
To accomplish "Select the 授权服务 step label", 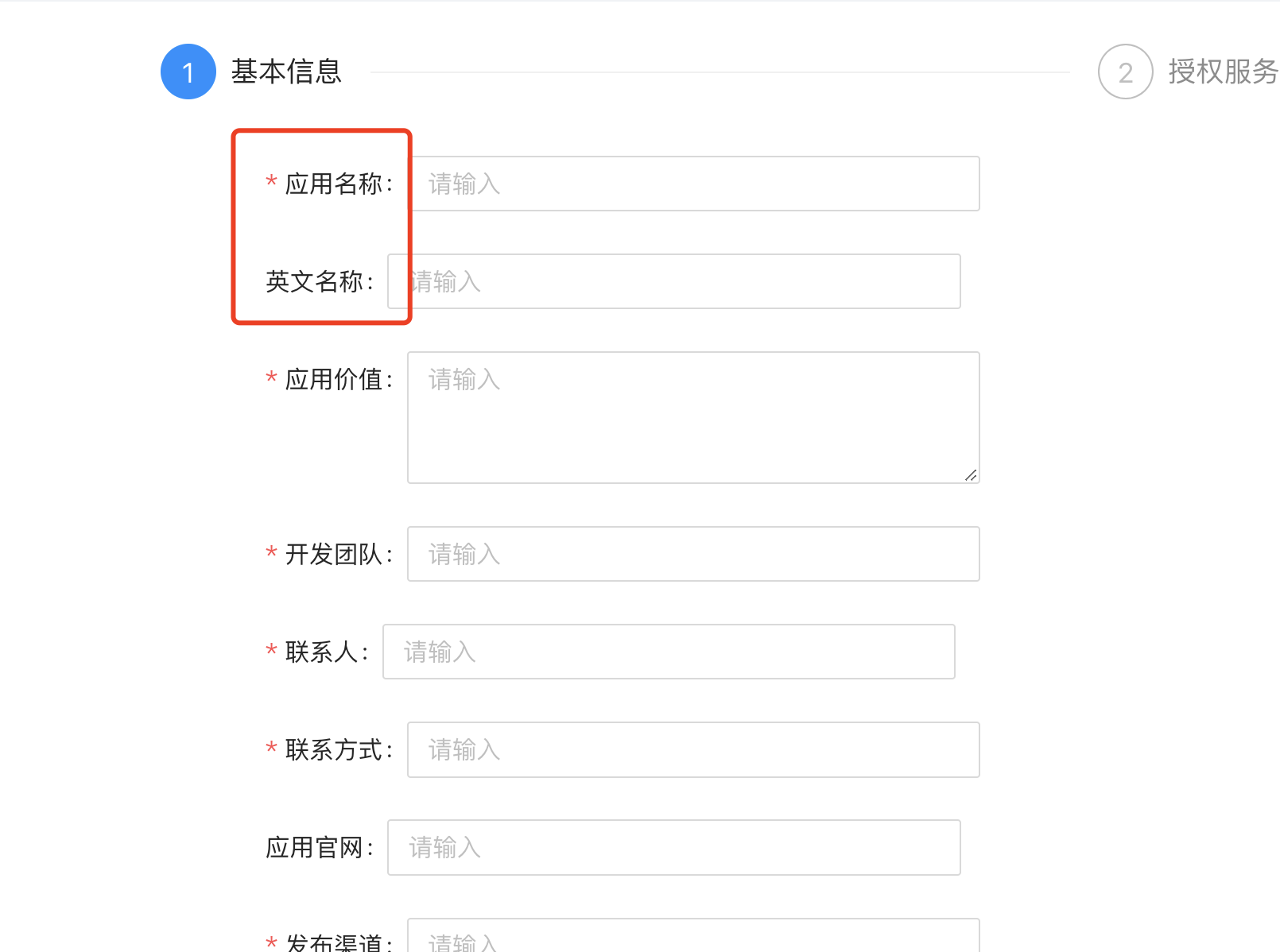I will point(1222,72).
